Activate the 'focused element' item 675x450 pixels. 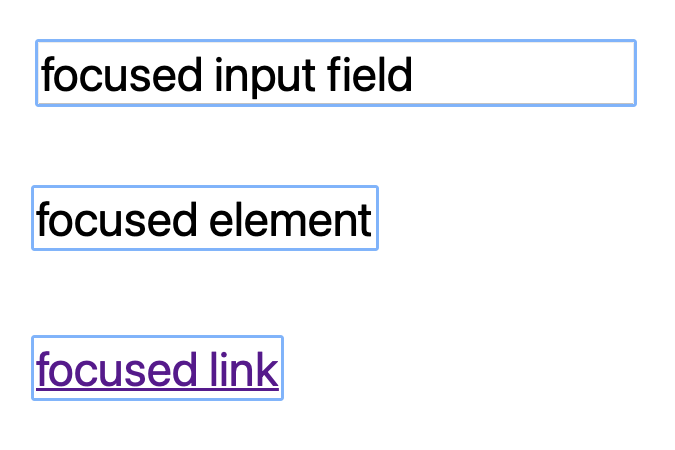tap(204, 218)
